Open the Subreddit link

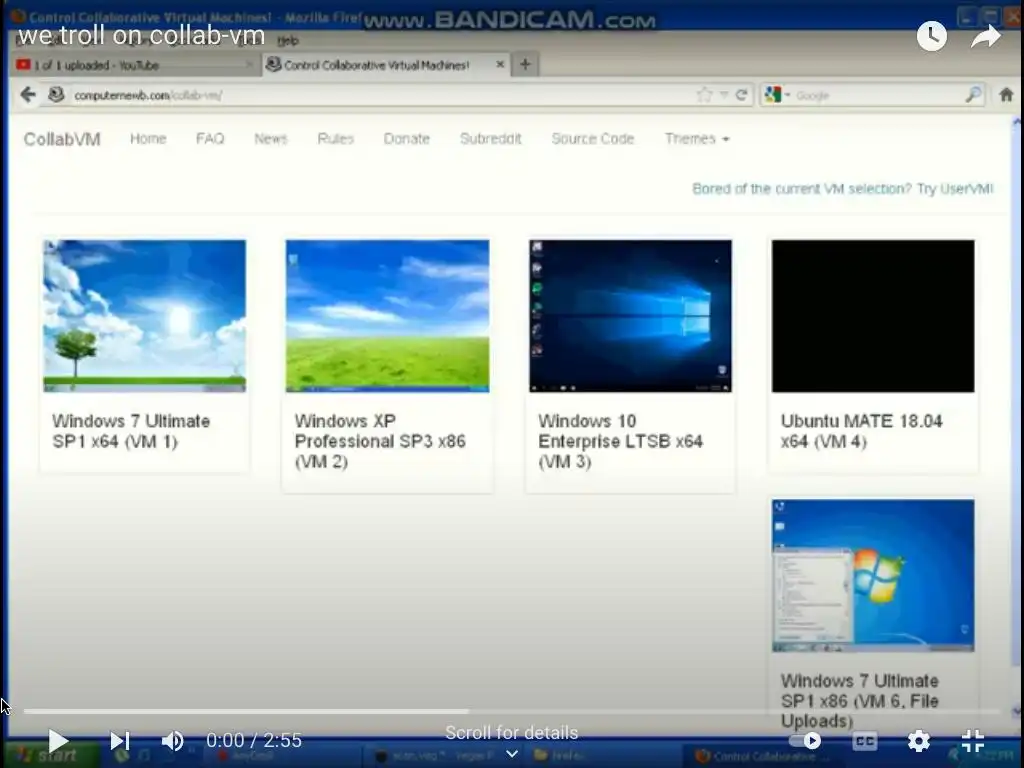coord(490,138)
